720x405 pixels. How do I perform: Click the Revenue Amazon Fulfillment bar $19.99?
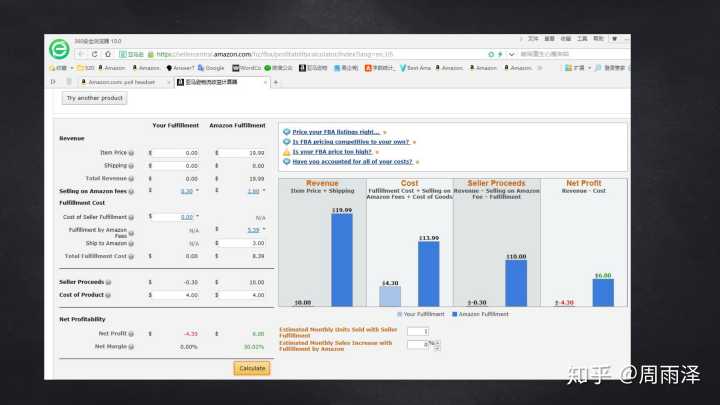click(x=342, y=260)
